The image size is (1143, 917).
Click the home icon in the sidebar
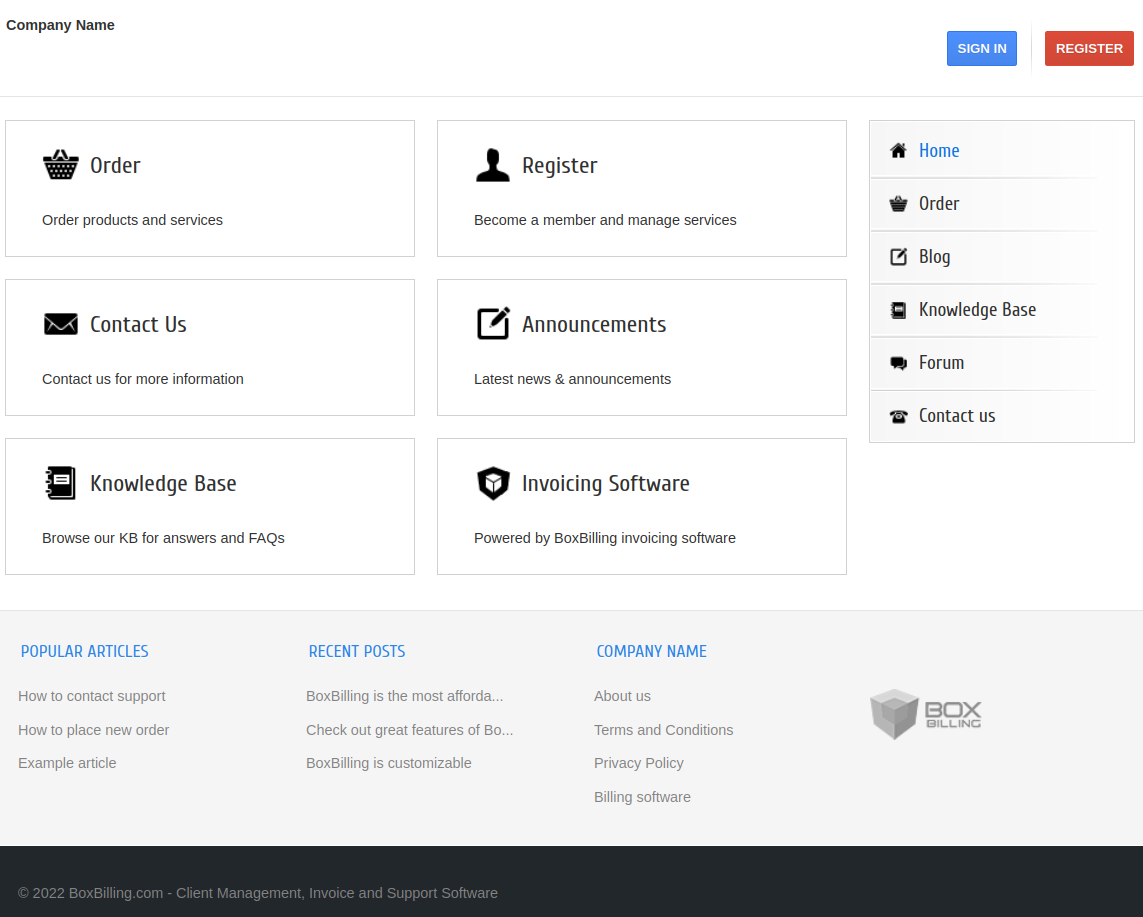coord(897,150)
